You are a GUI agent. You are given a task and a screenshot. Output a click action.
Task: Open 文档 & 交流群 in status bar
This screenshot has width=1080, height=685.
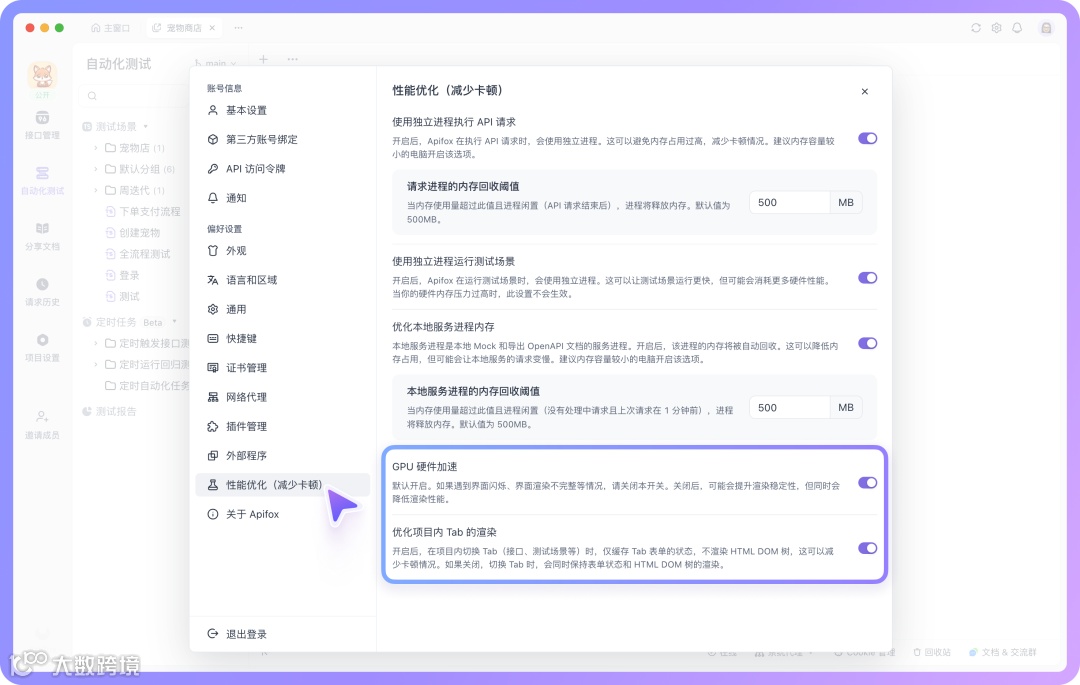tap(1002, 652)
